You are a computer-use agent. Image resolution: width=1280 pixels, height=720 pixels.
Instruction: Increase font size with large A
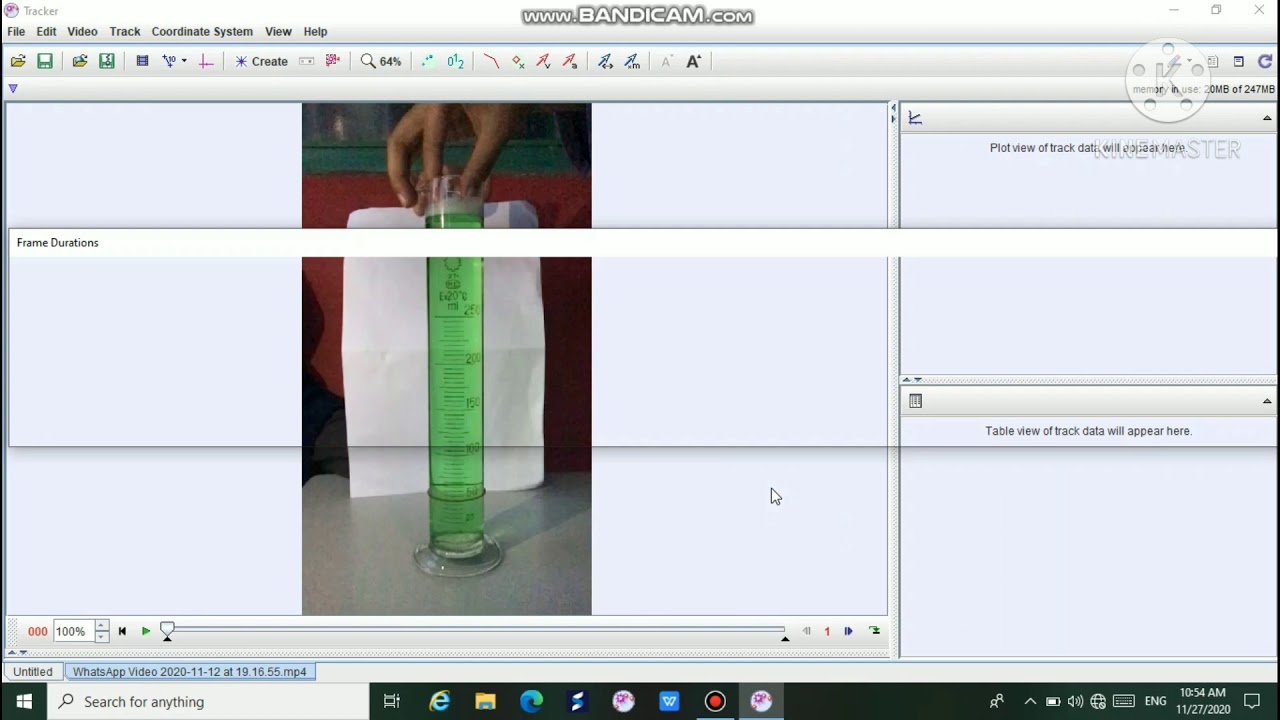pos(693,61)
